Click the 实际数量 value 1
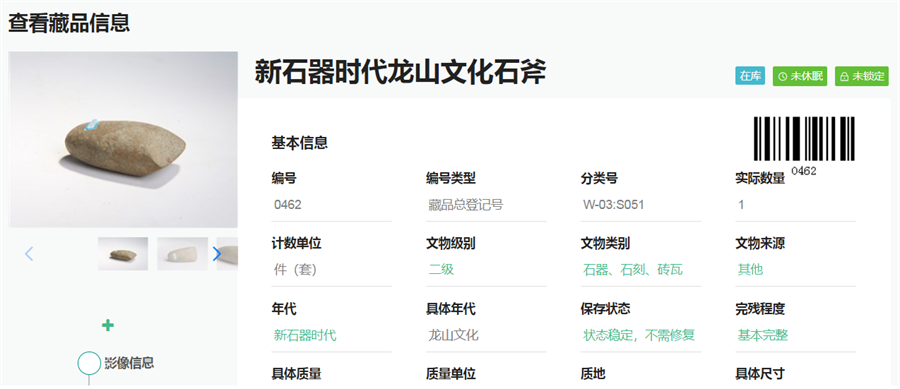This screenshot has width=900, height=389. pyautogui.click(x=741, y=205)
